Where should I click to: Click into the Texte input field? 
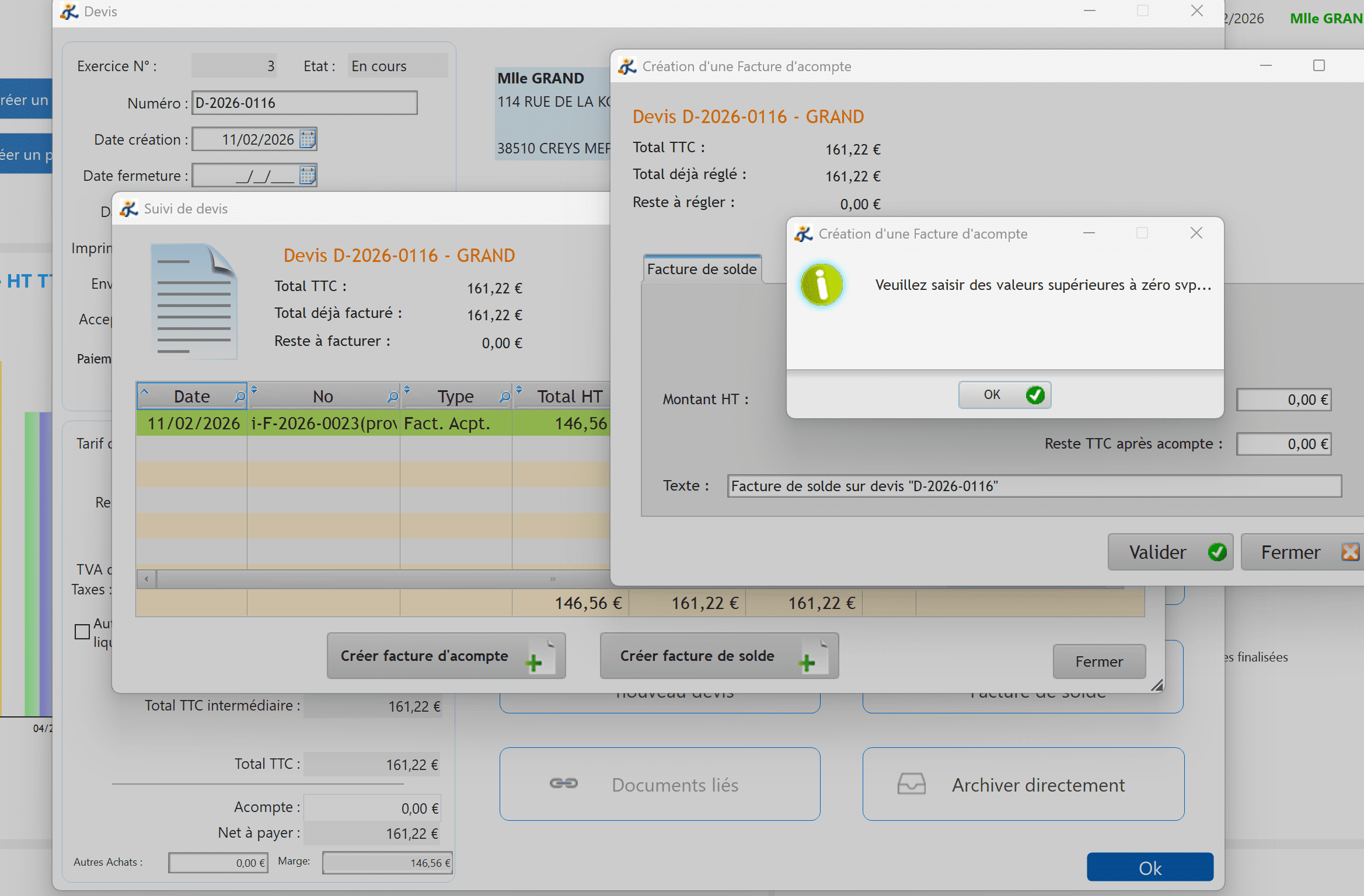point(1033,486)
